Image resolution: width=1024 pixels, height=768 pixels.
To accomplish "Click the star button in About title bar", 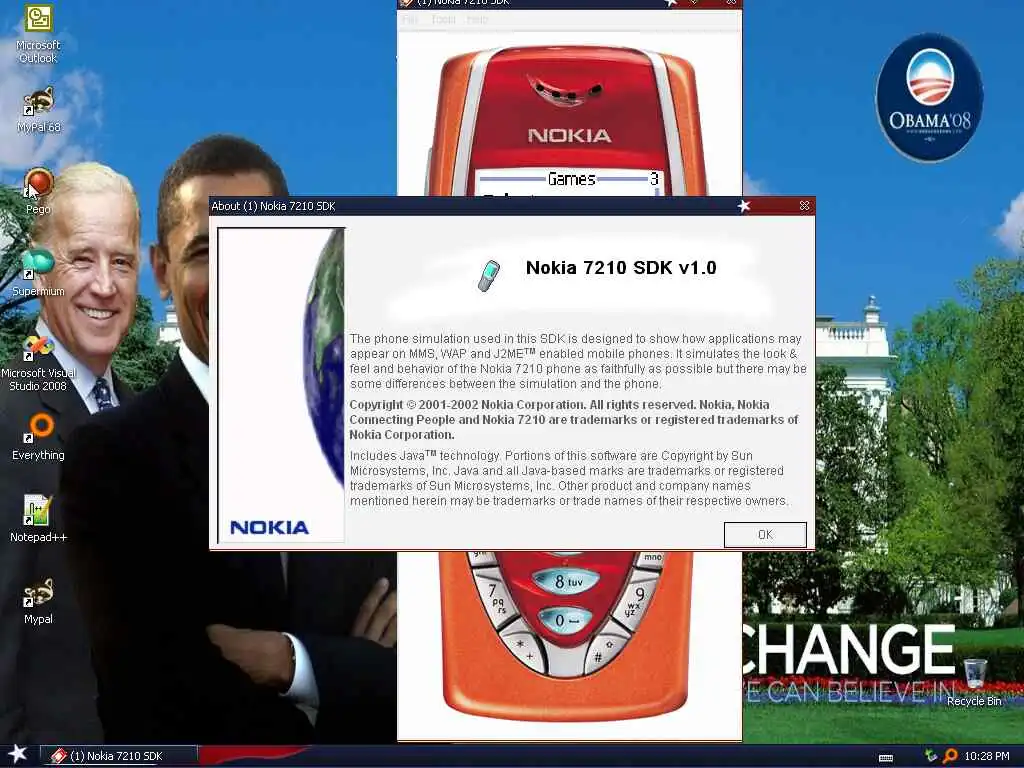I will pyautogui.click(x=743, y=206).
